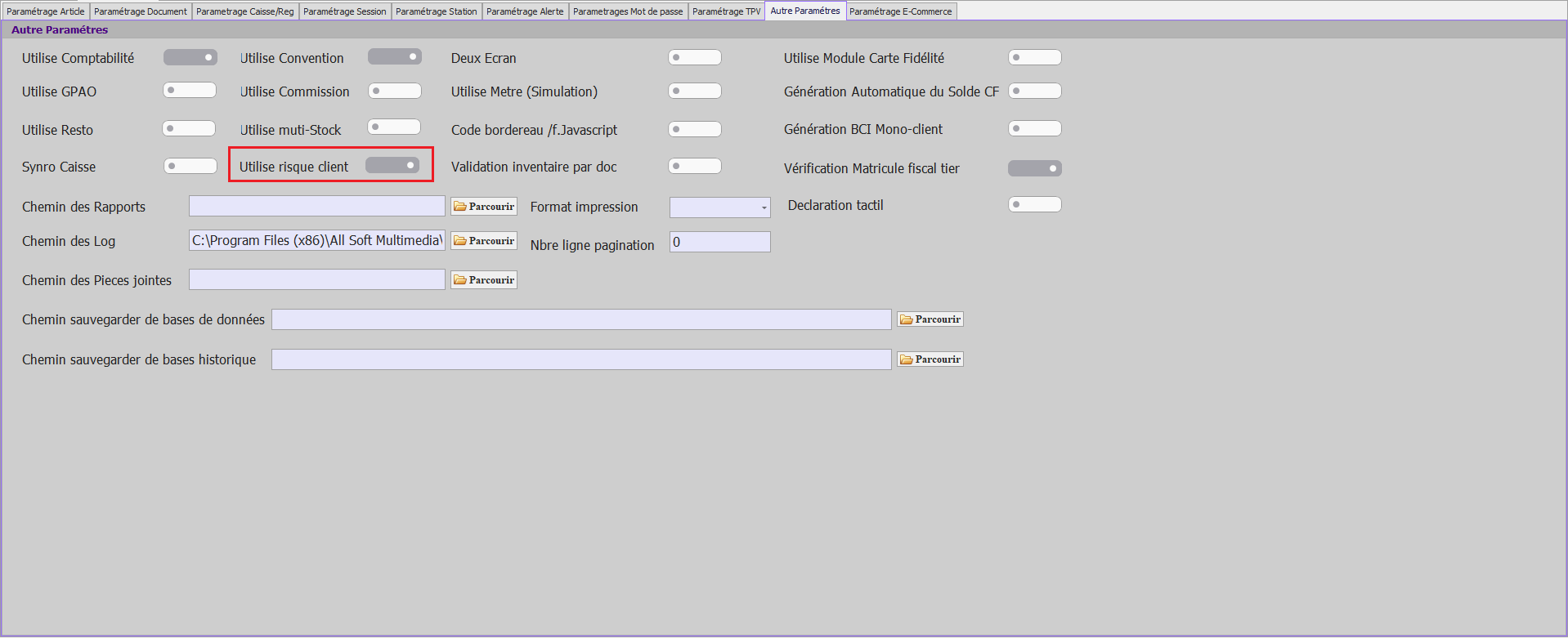Browse for sauvegarder de bases de données path

[930, 319]
